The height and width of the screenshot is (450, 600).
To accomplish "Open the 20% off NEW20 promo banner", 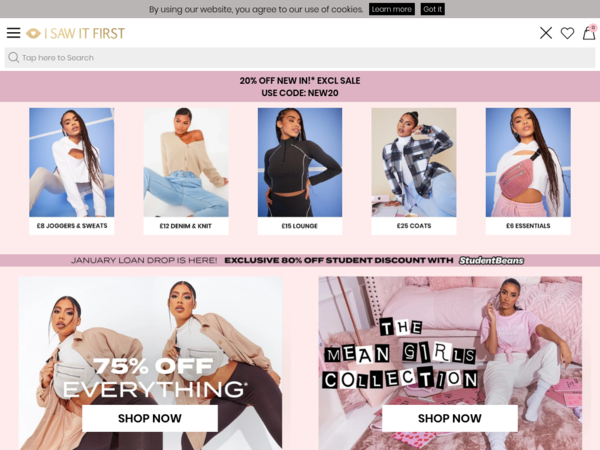I will point(300,86).
